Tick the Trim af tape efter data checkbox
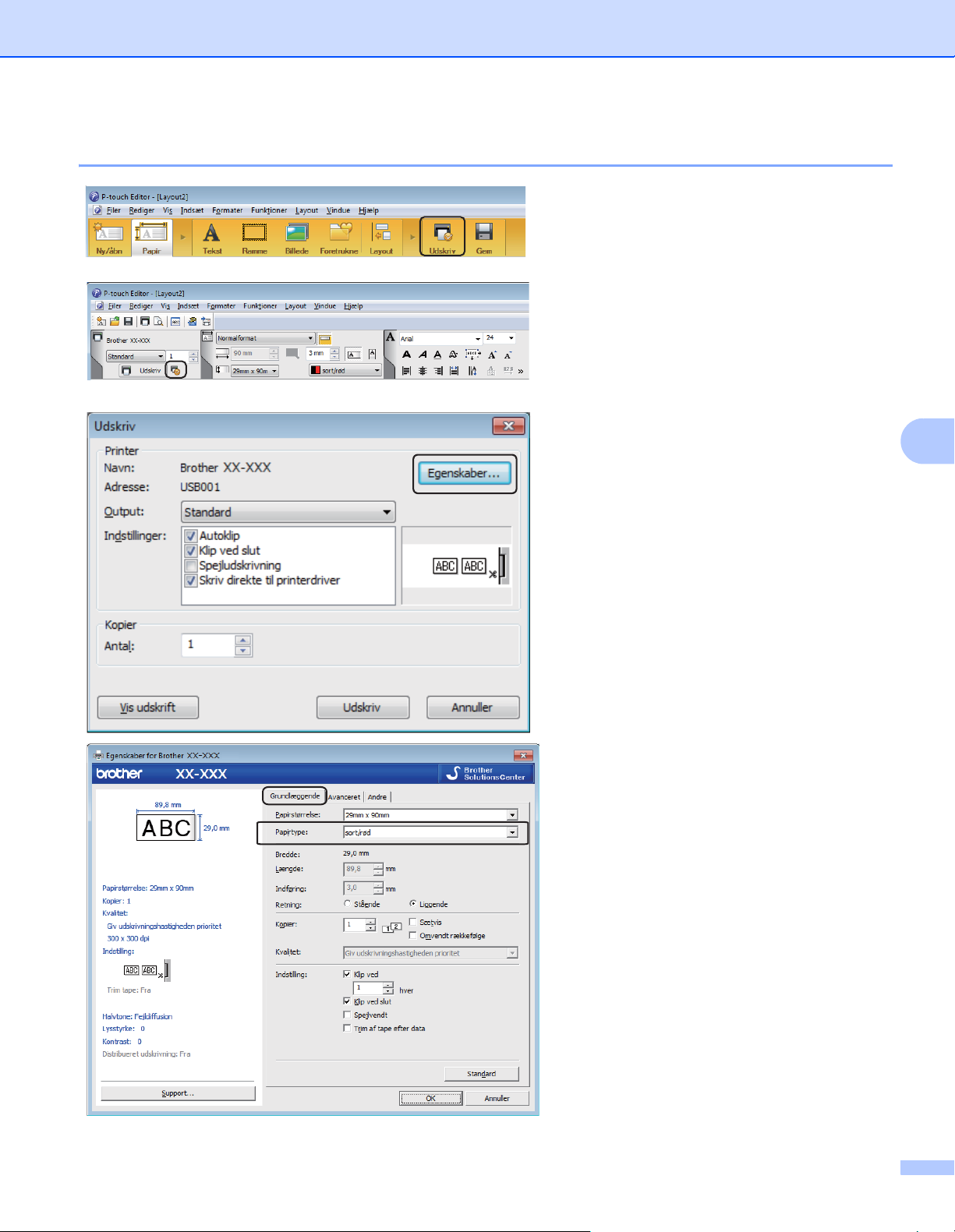This screenshot has height=1232, width=955. coord(348,1029)
